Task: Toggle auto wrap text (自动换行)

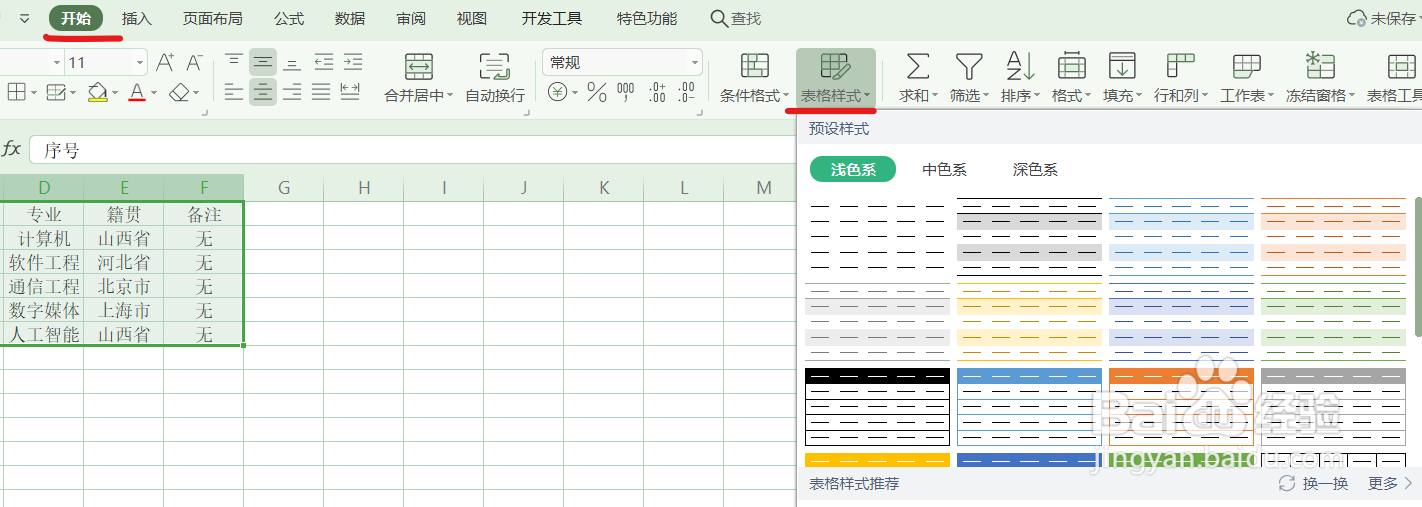Action: (495, 79)
